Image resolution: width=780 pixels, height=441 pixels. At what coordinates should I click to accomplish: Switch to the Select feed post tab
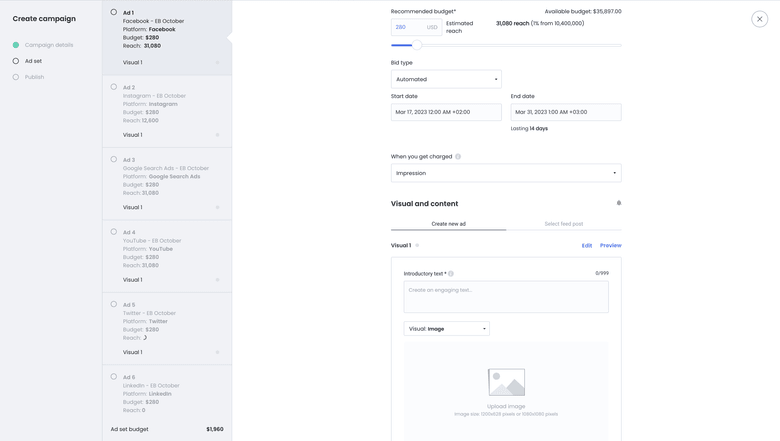[563, 224]
